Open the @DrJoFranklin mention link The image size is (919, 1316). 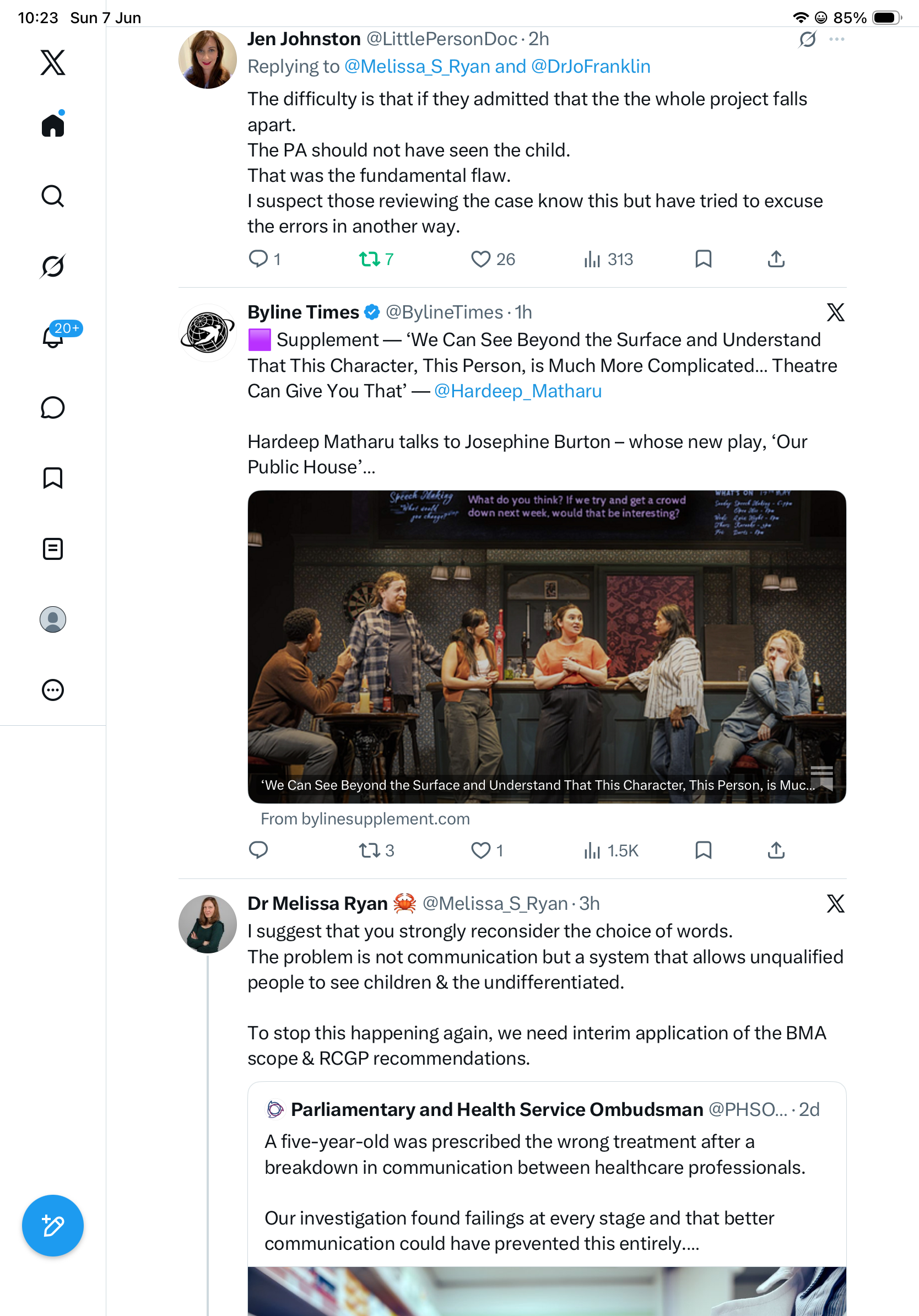pos(591,67)
